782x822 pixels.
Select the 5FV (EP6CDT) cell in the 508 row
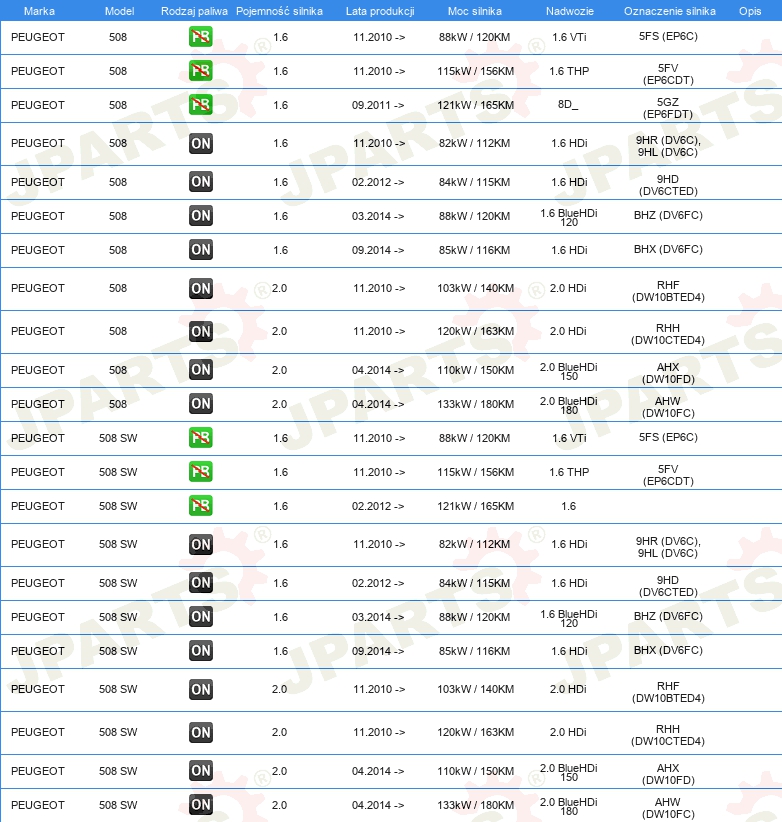pyautogui.click(x=668, y=74)
